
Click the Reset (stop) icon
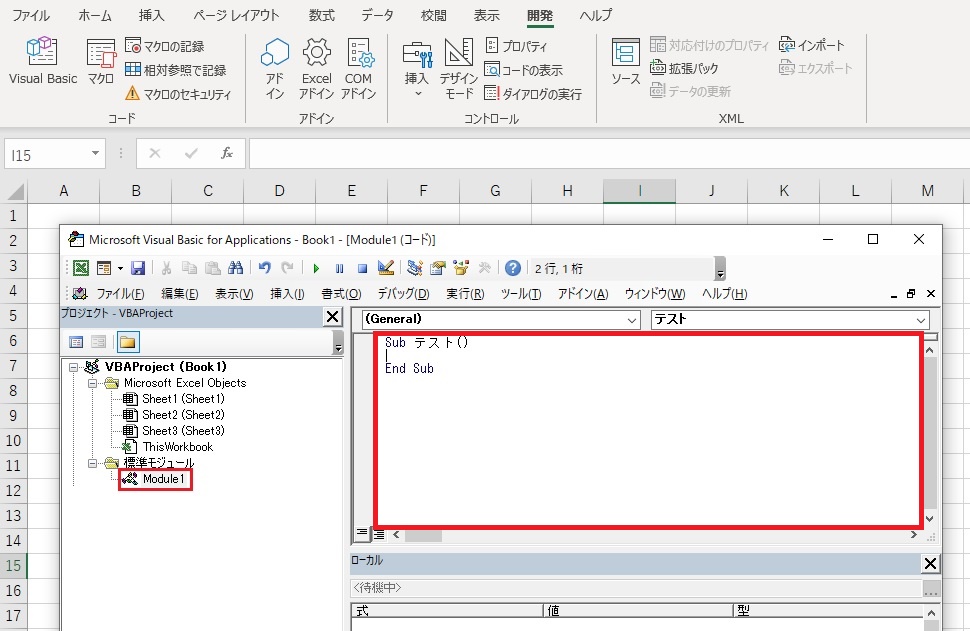tap(361, 267)
